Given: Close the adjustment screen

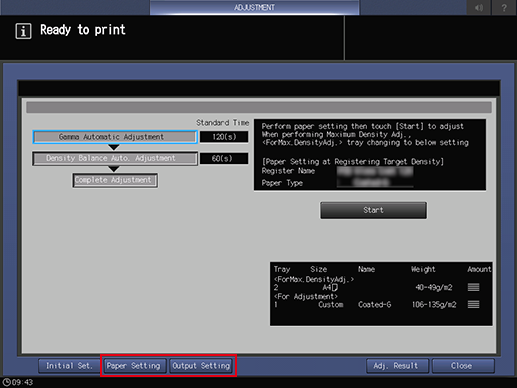Looking at the screenshot, I should tap(463, 366).
